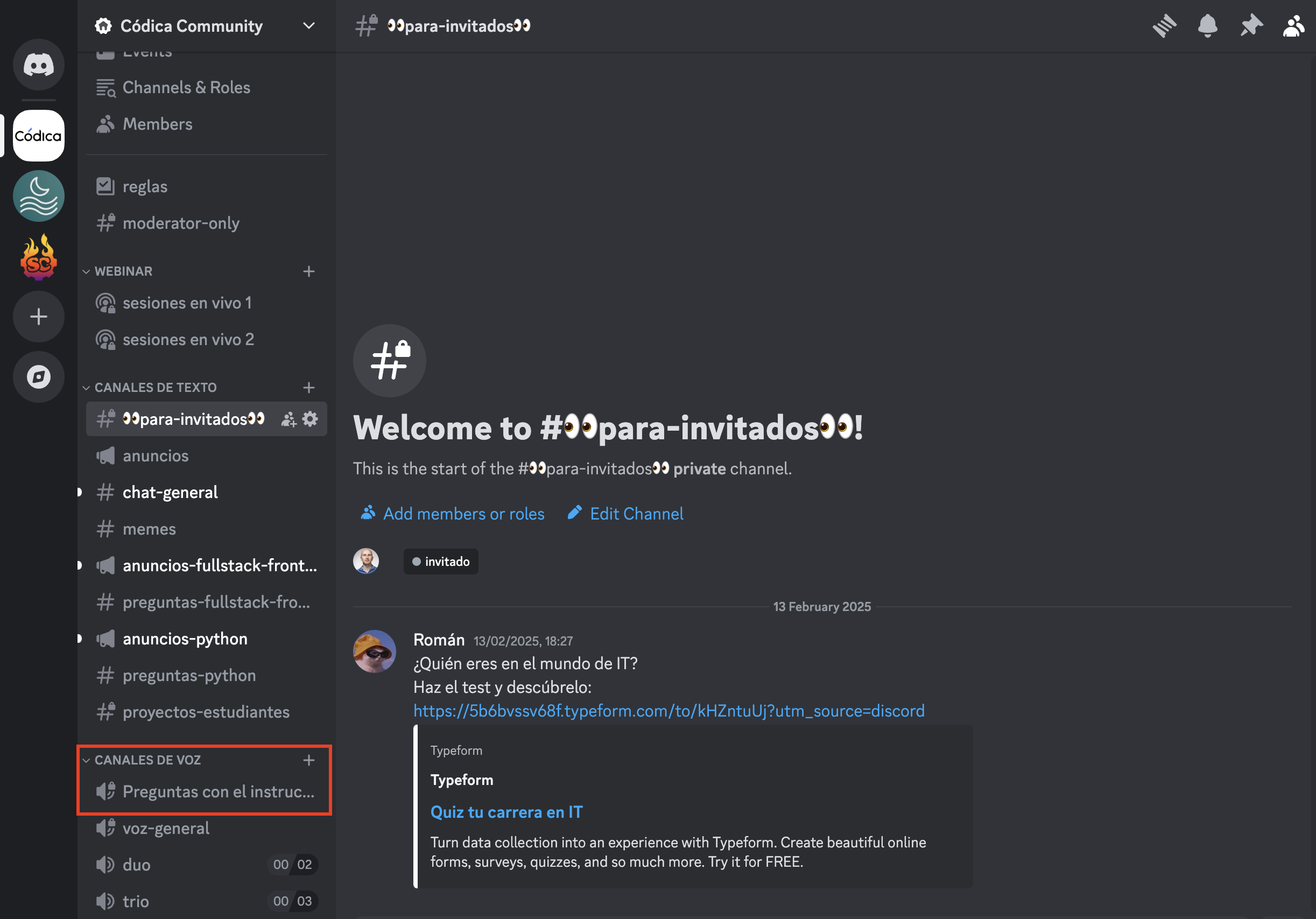Show the pinned messages icon
Viewport: 1316px width, 919px height.
point(1251,25)
